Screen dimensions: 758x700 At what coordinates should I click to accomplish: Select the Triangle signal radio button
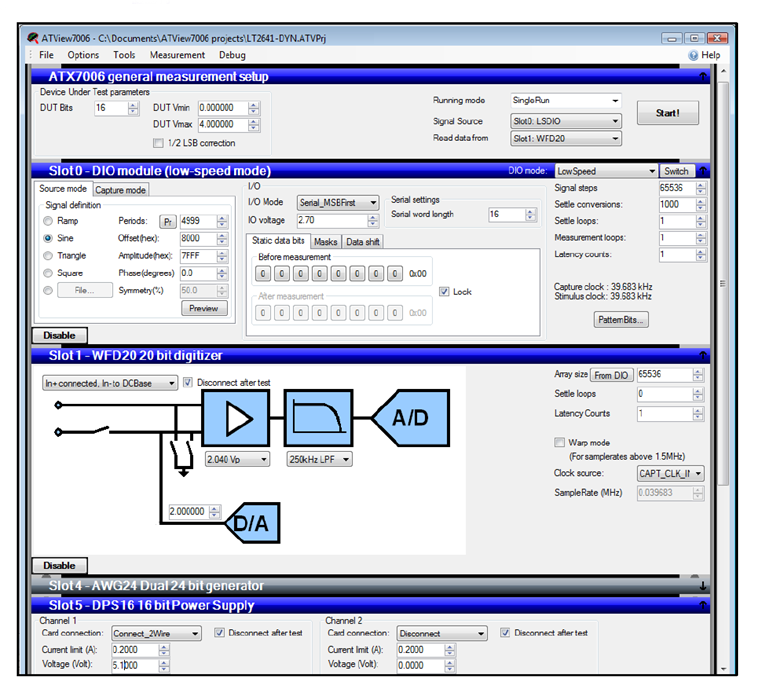pos(48,255)
